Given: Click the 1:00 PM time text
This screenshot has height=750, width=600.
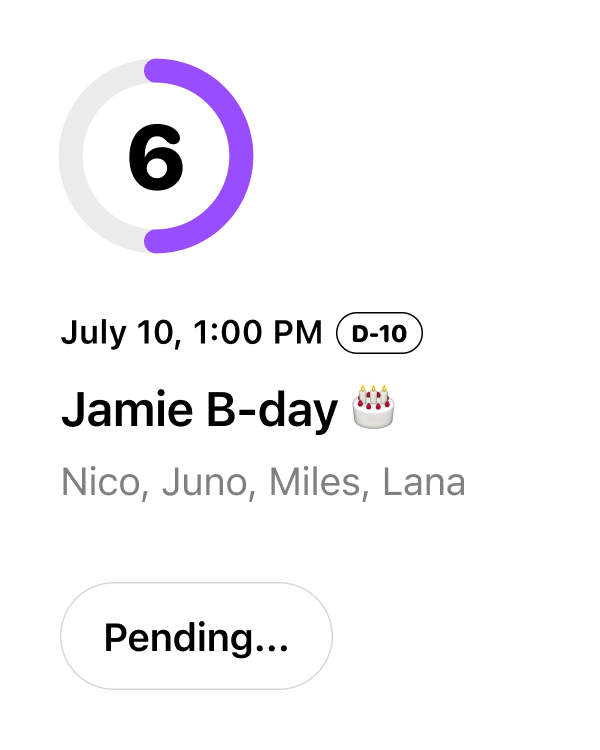Looking at the screenshot, I should 258,332.
